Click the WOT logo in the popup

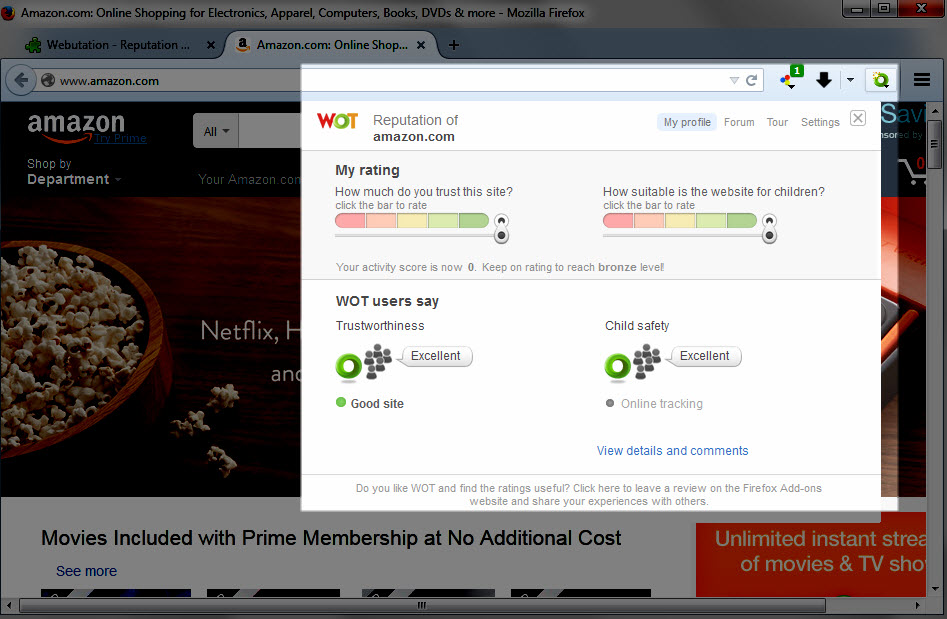pyautogui.click(x=338, y=121)
